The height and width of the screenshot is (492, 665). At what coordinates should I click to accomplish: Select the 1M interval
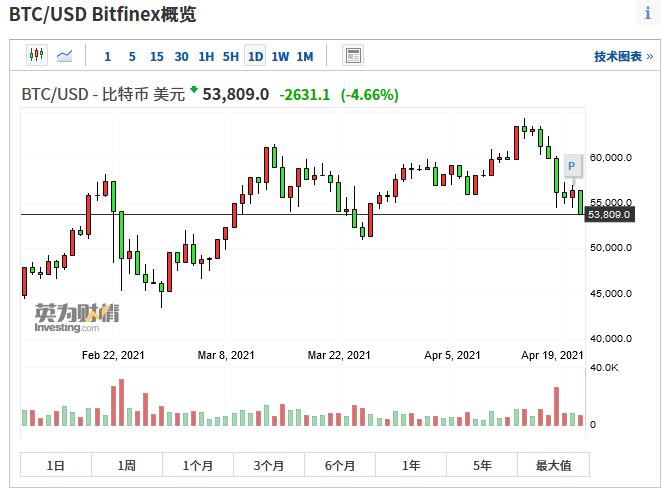coord(305,56)
